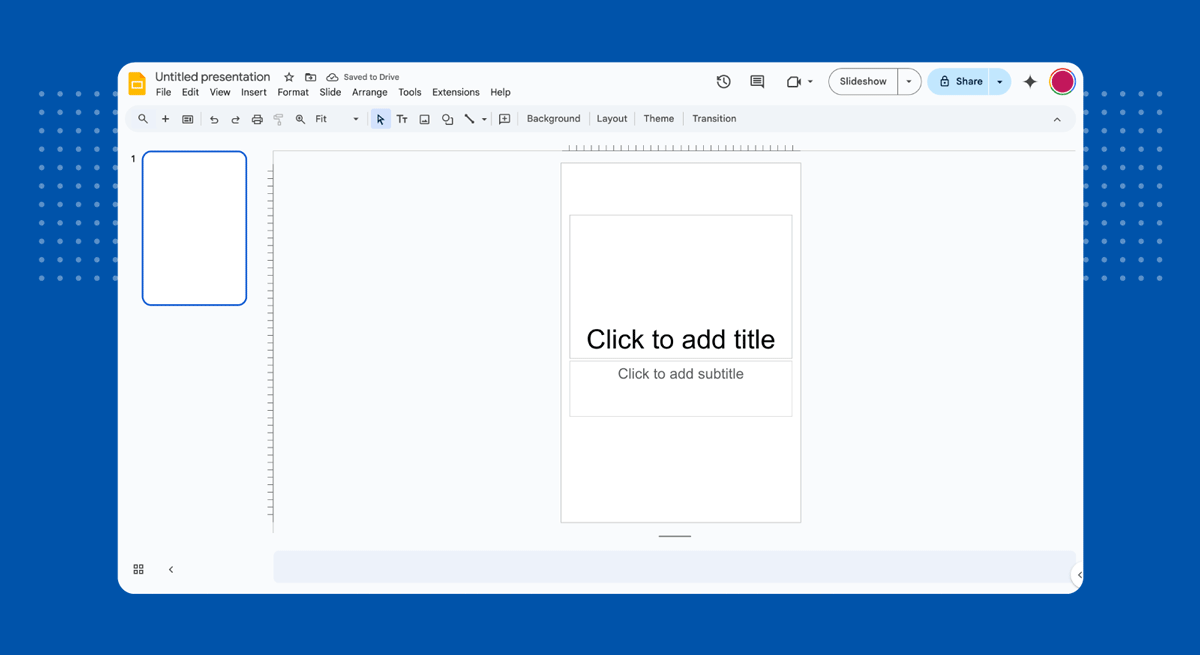Open the search menus magnifier tool
This screenshot has height=655, width=1200.
[x=143, y=119]
